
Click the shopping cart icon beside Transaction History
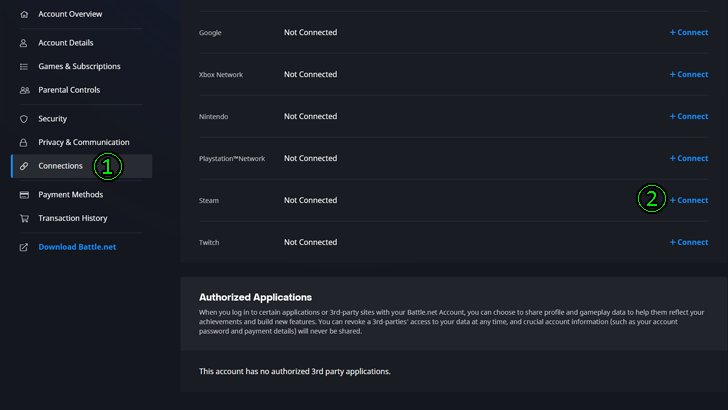point(24,218)
